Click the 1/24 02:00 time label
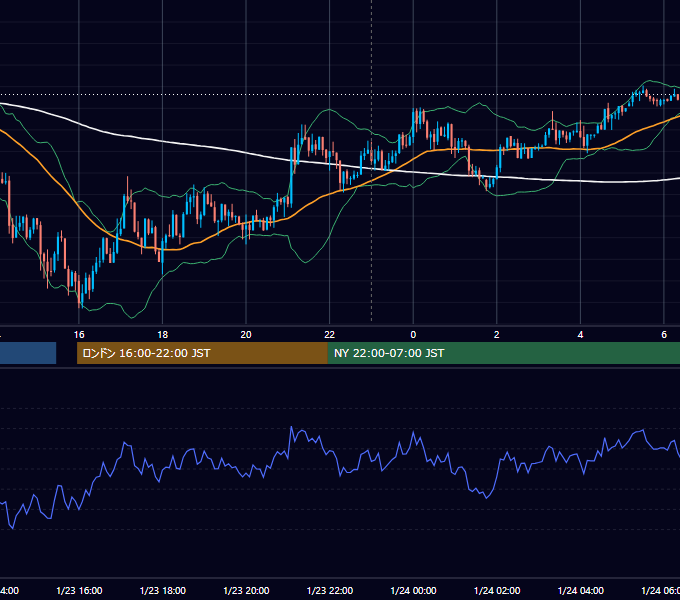This screenshot has width=680, height=600. click(x=497, y=590)
